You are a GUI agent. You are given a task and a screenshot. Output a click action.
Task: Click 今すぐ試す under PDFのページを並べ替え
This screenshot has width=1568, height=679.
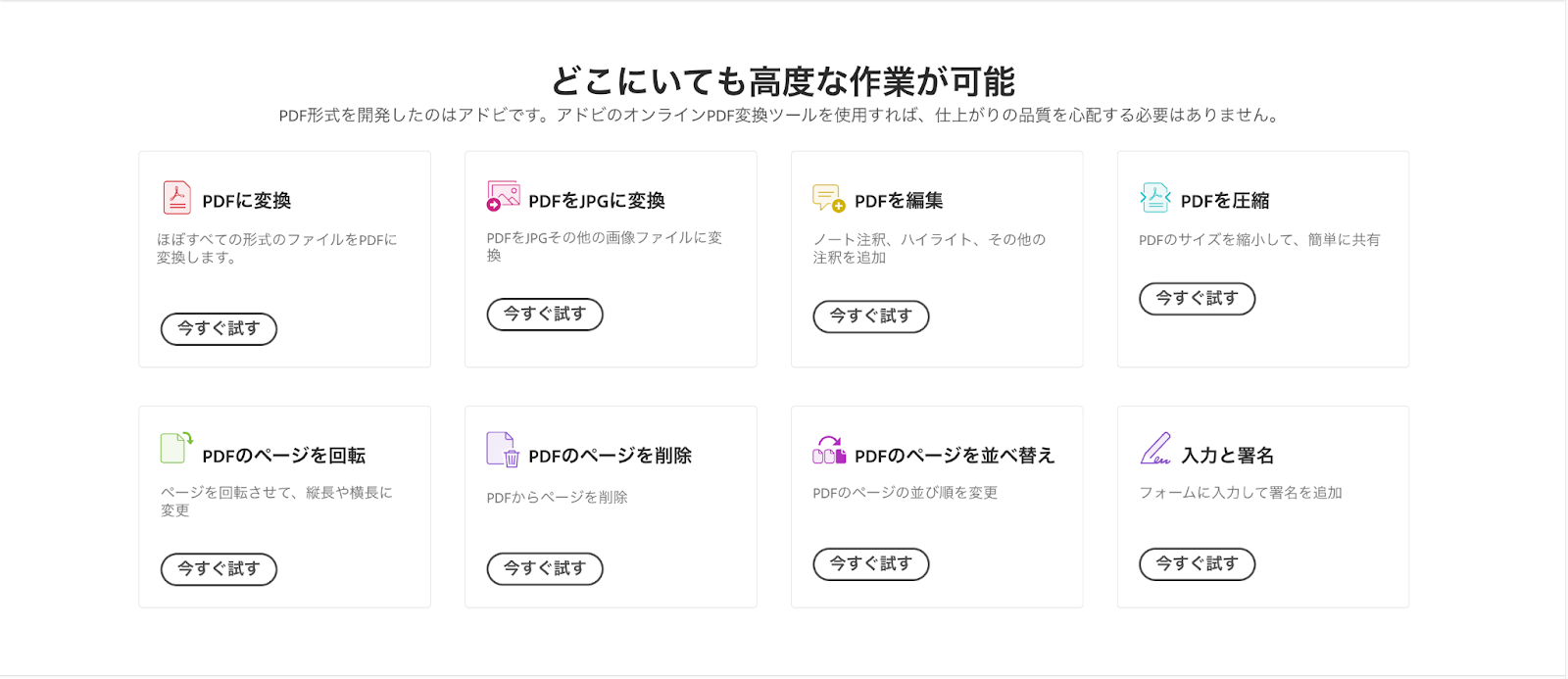click(x=871, y=564)
